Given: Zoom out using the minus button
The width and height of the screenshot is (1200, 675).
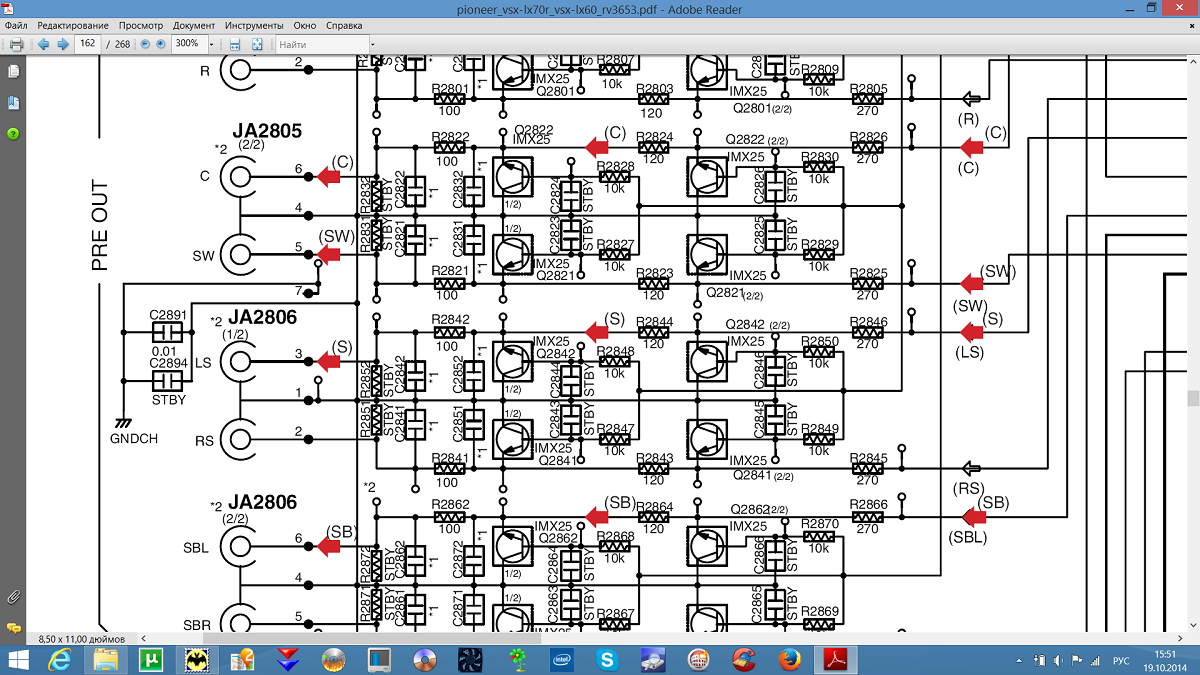Looking at the screenshot, I should tap(145, 44).
